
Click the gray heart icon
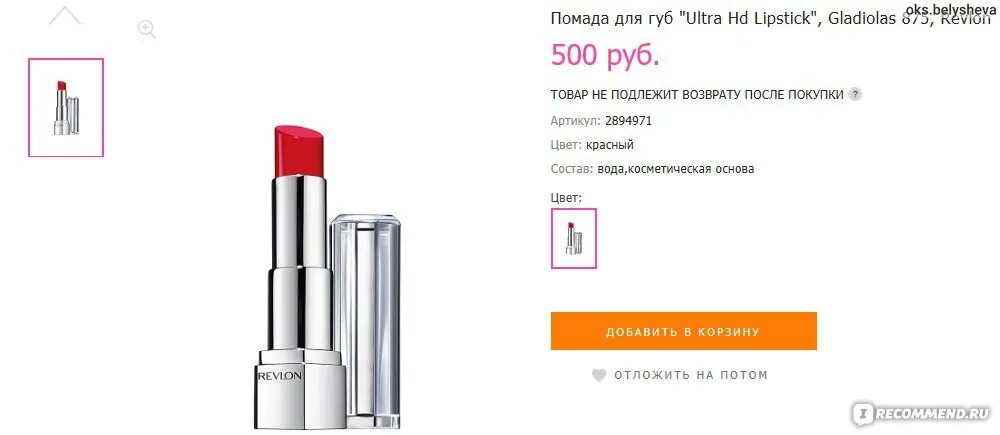(x=599, y=375)
